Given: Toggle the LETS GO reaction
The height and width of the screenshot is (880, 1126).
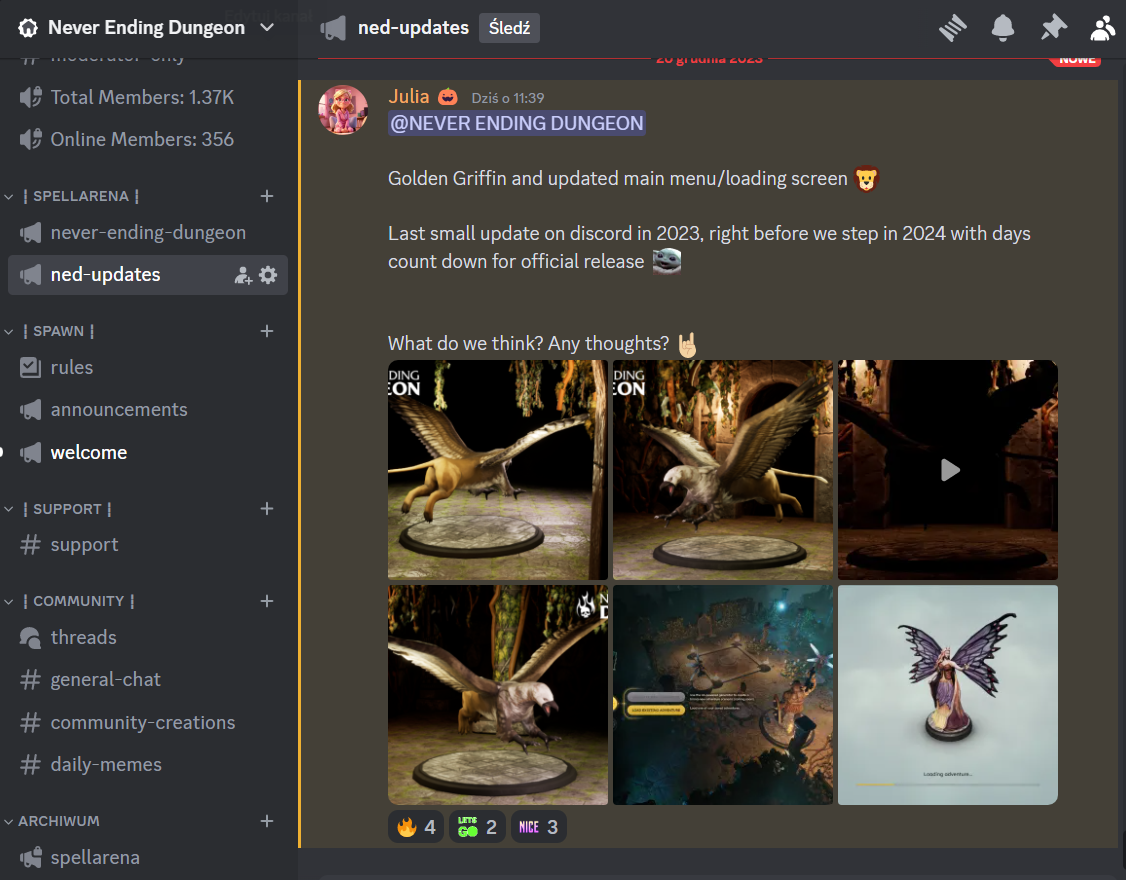Looking at the screenshot, I should point(477,828).
